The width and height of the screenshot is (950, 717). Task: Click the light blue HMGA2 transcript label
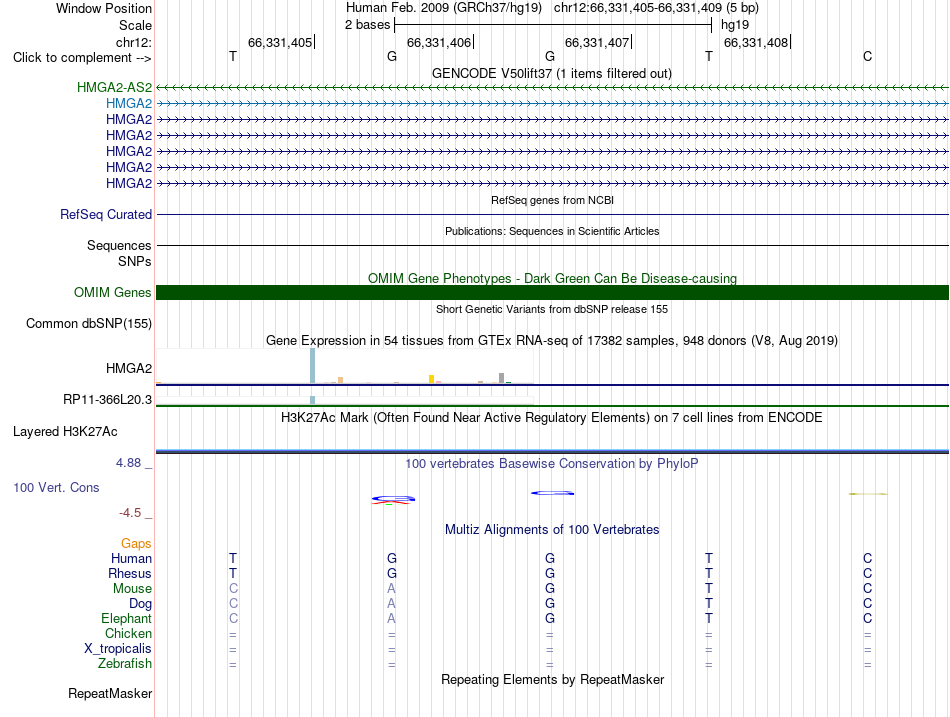click(129, 104)
